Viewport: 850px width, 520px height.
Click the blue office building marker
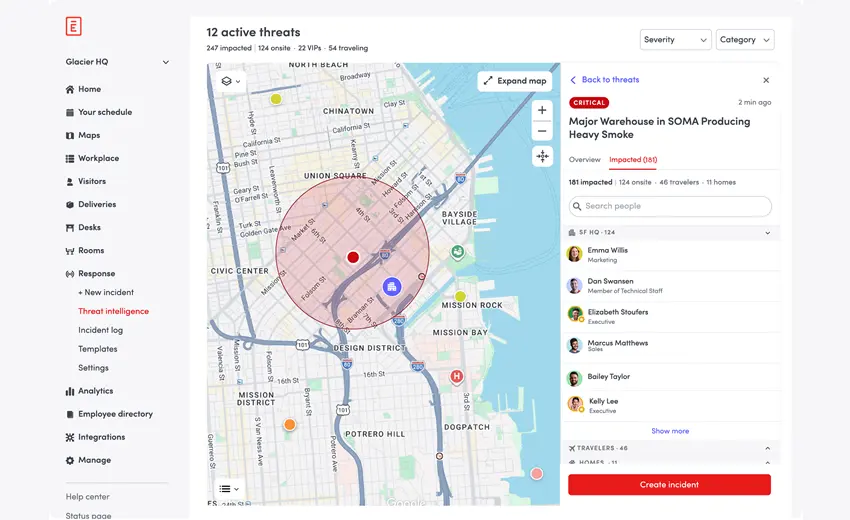coord(391,286)
